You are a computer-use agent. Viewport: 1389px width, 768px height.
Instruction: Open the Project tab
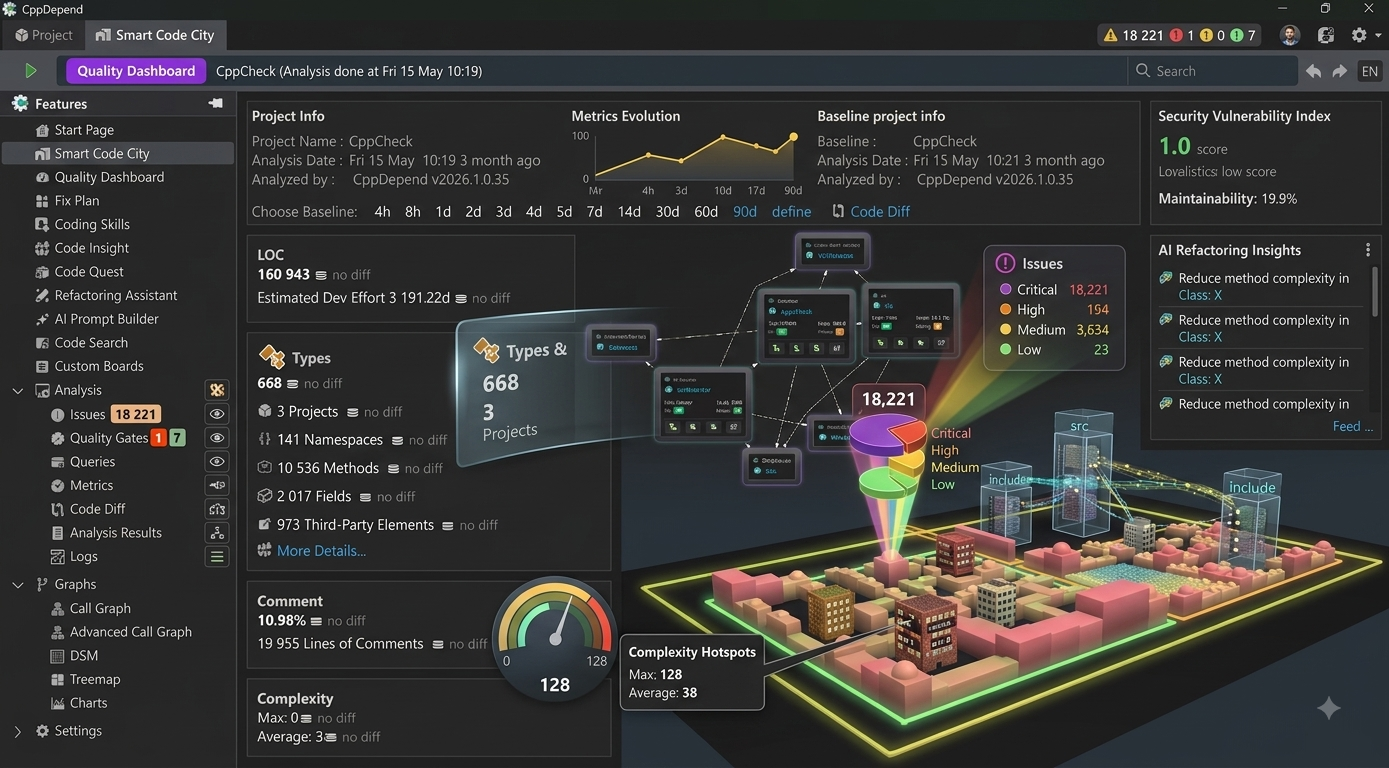click(x=44, y=35)
